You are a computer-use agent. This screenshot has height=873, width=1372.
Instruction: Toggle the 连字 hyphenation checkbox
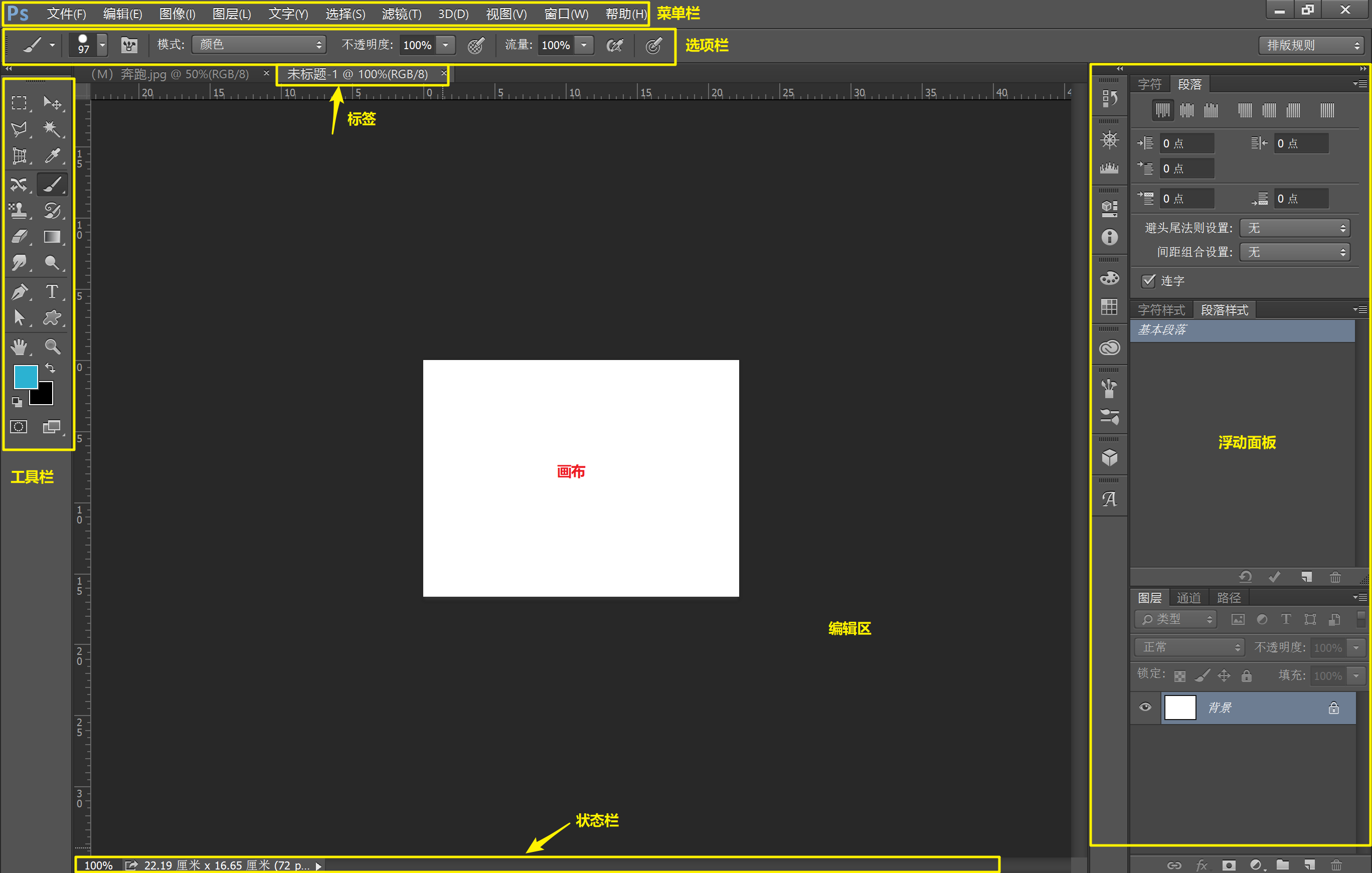coord(1148,280)
